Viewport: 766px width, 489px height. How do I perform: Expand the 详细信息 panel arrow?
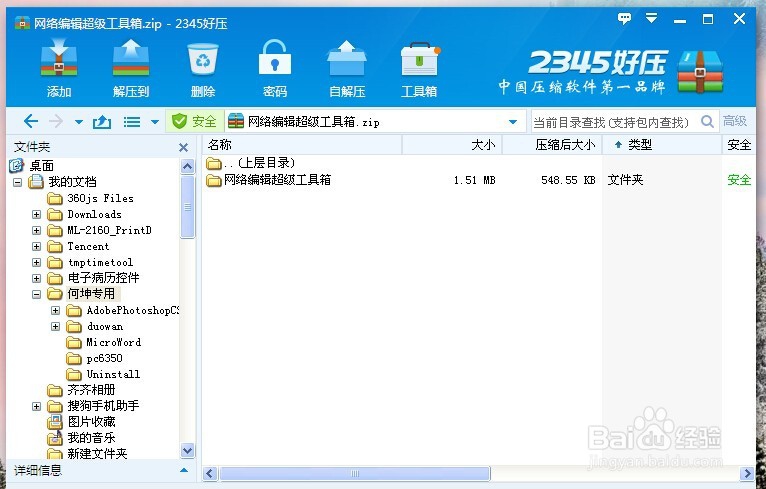point(184,470)
